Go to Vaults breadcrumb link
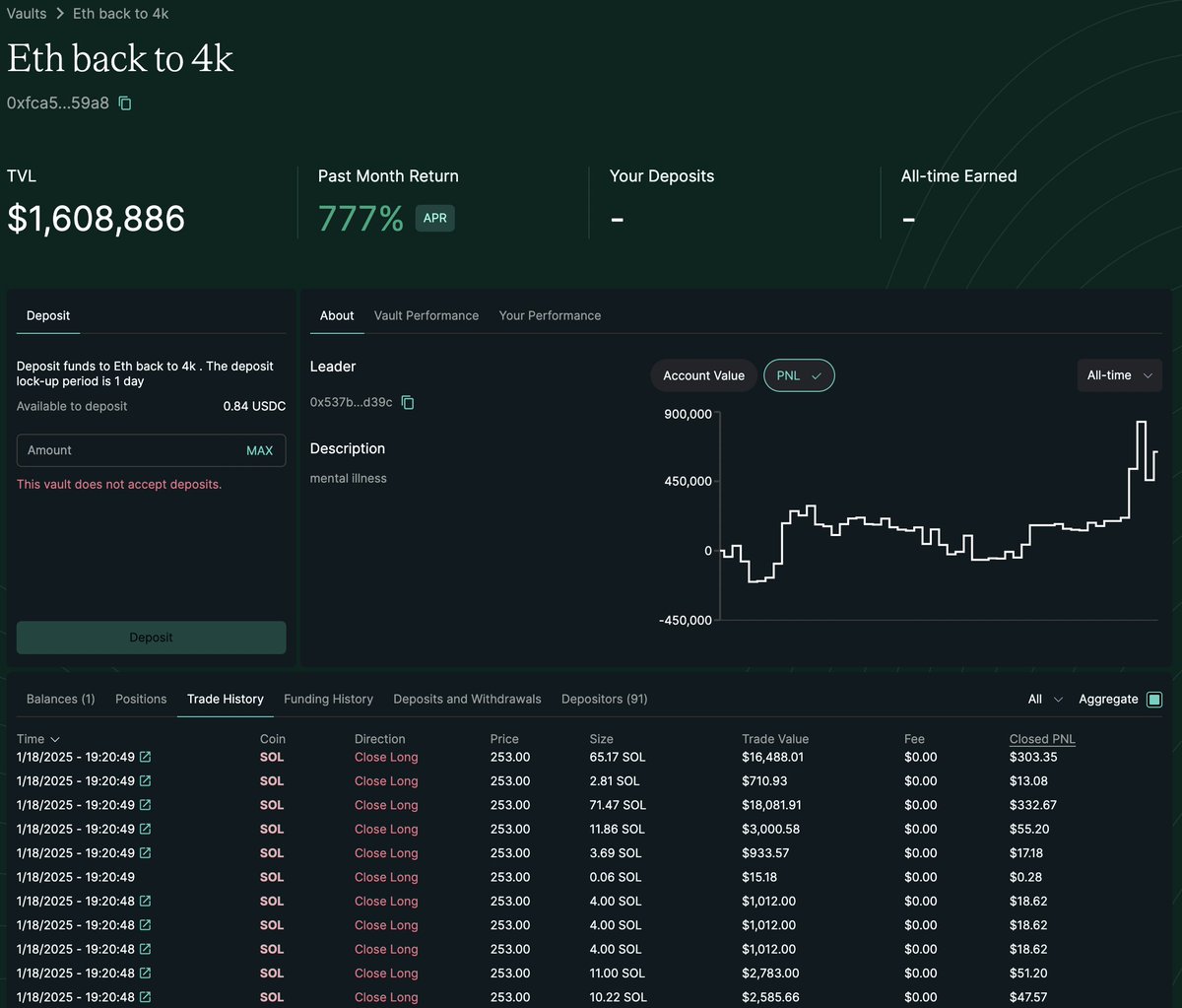 [27, 14]
